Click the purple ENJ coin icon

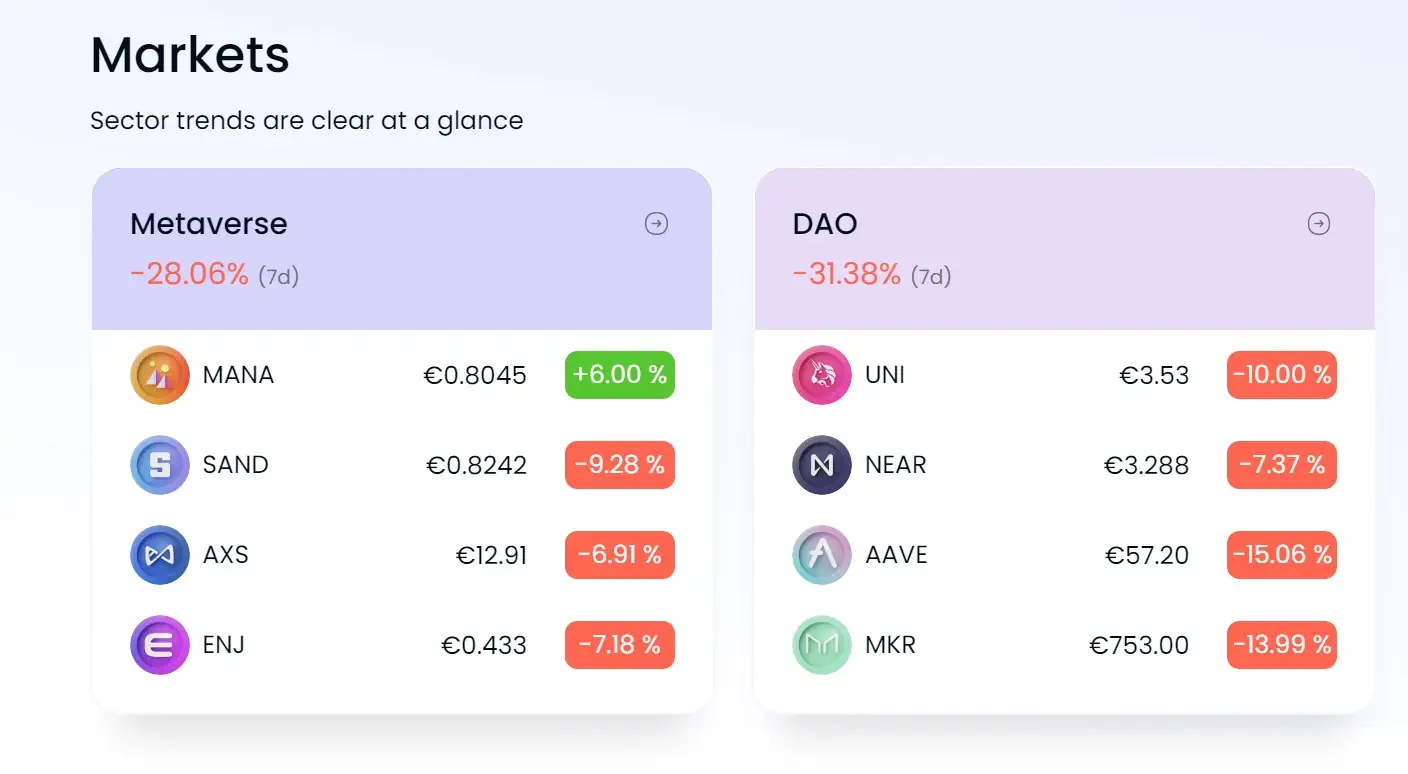160,645
